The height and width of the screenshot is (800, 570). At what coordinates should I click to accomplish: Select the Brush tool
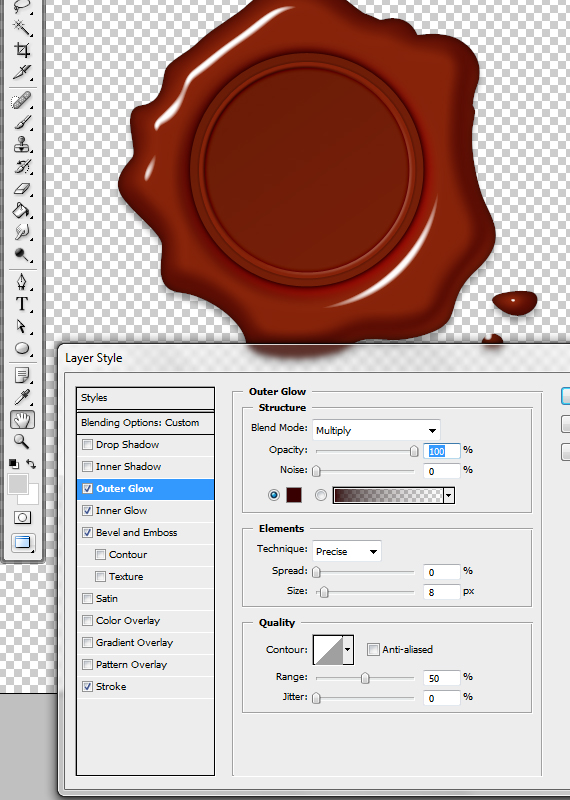tap(21, 123)
